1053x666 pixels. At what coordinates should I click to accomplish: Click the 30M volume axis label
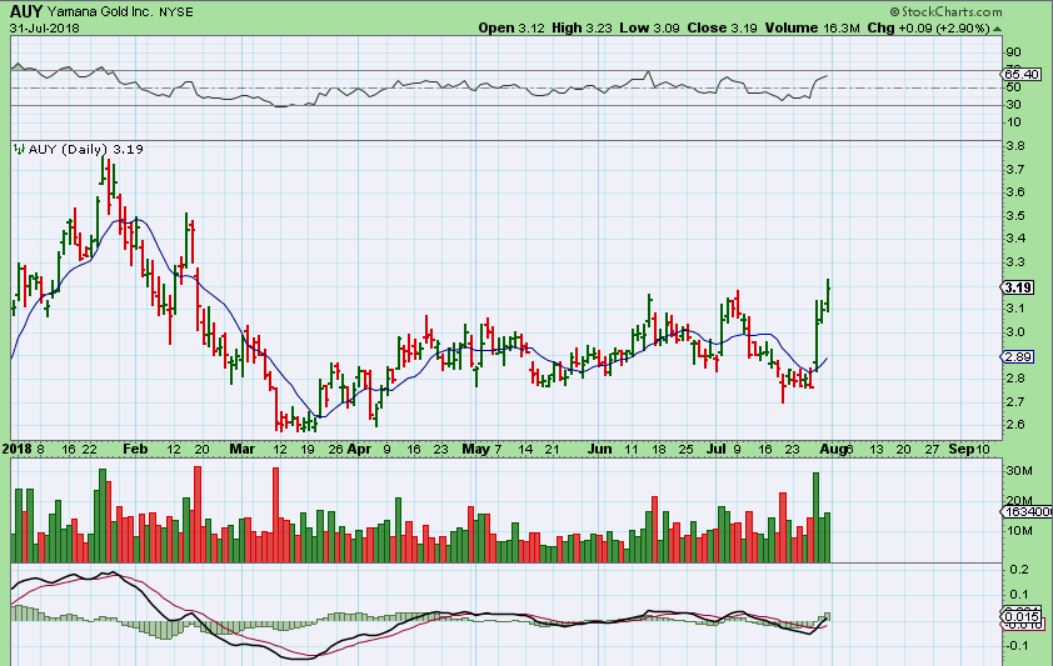tap(1018, 471)
